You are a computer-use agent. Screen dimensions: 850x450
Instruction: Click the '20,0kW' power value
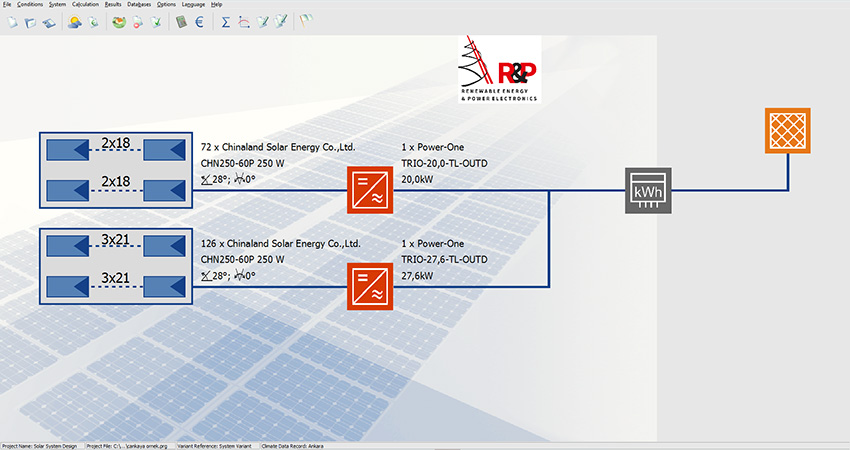tap(417, 179)
